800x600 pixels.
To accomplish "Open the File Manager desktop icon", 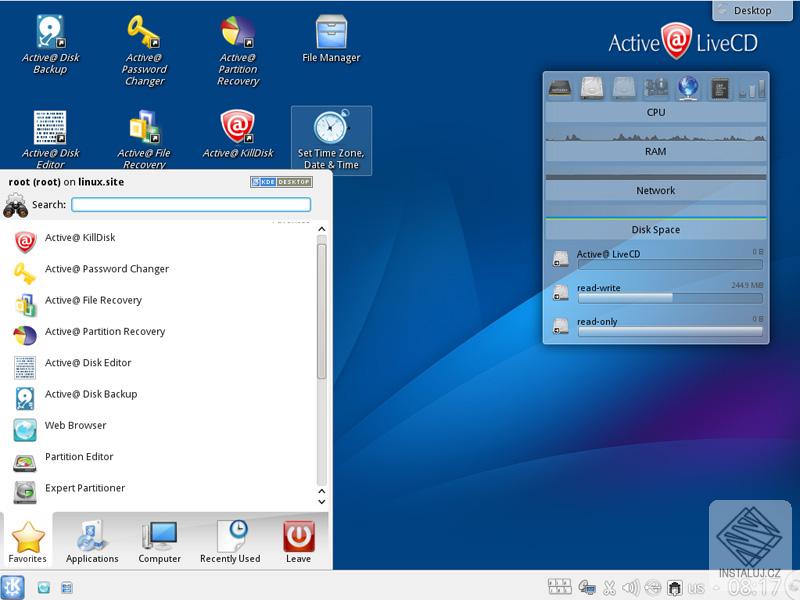I will tap(331, 39).
